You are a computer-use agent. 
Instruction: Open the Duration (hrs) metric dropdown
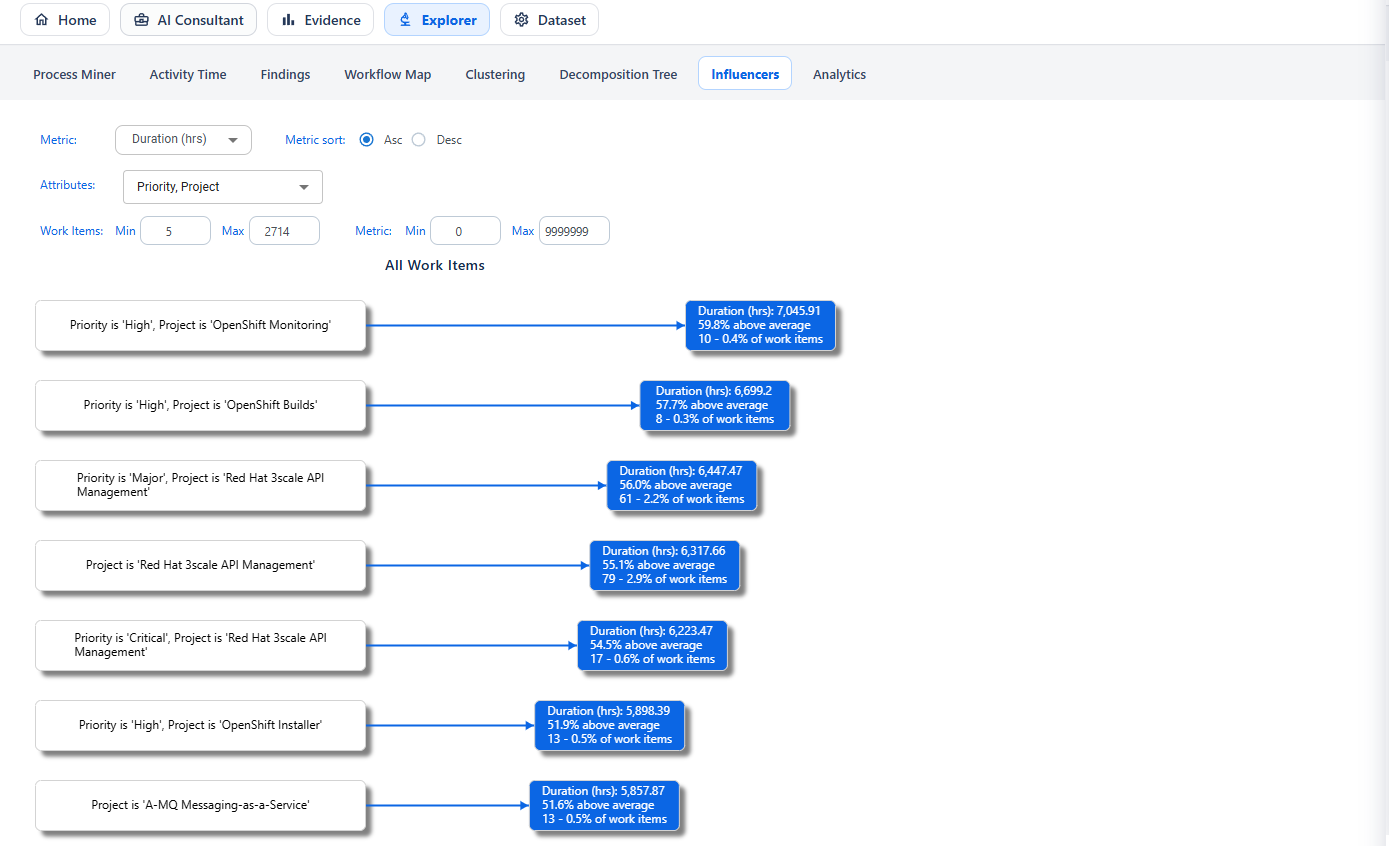[x=183, y=140]
